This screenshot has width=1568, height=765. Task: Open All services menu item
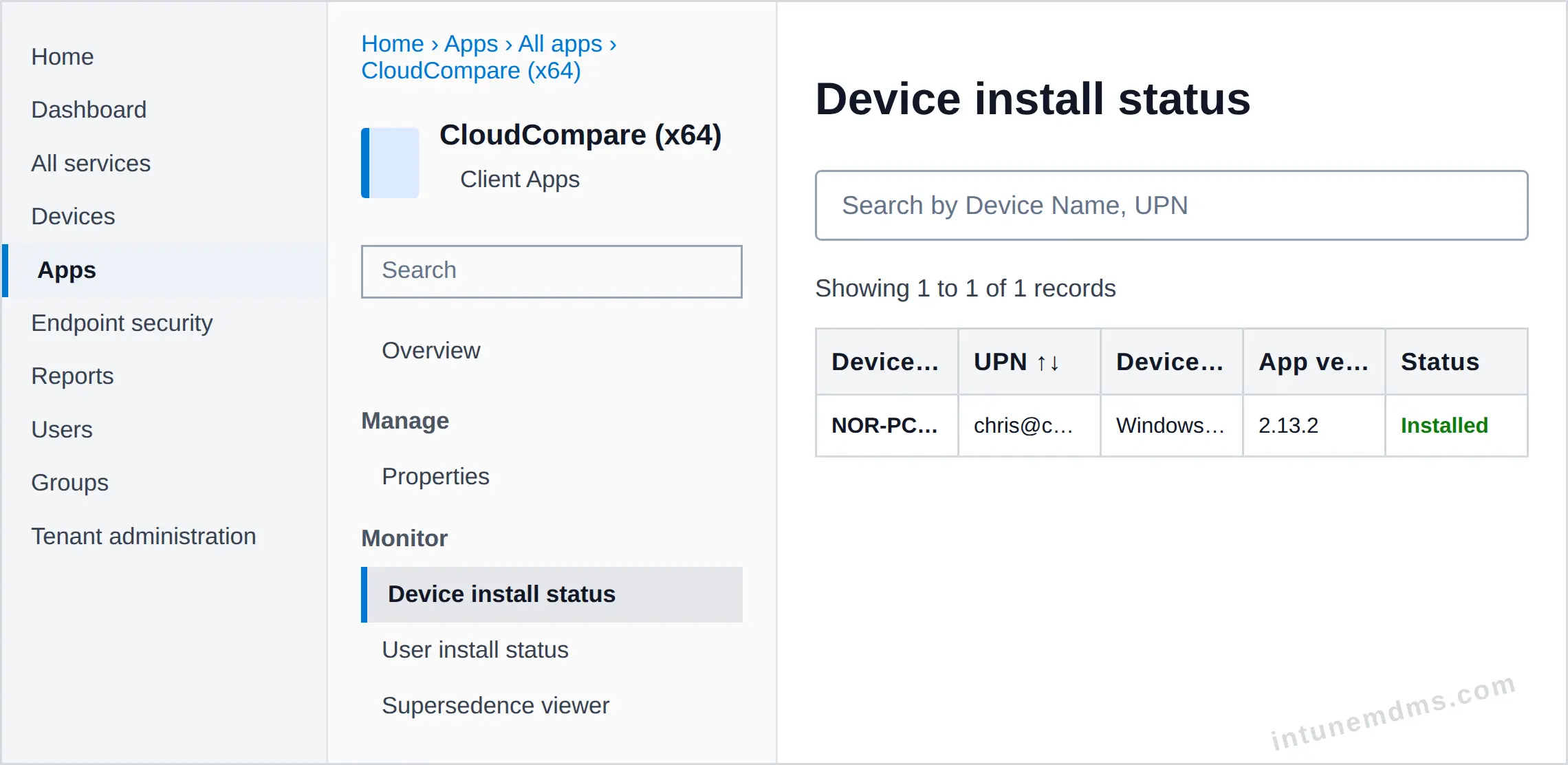(91, 163)
